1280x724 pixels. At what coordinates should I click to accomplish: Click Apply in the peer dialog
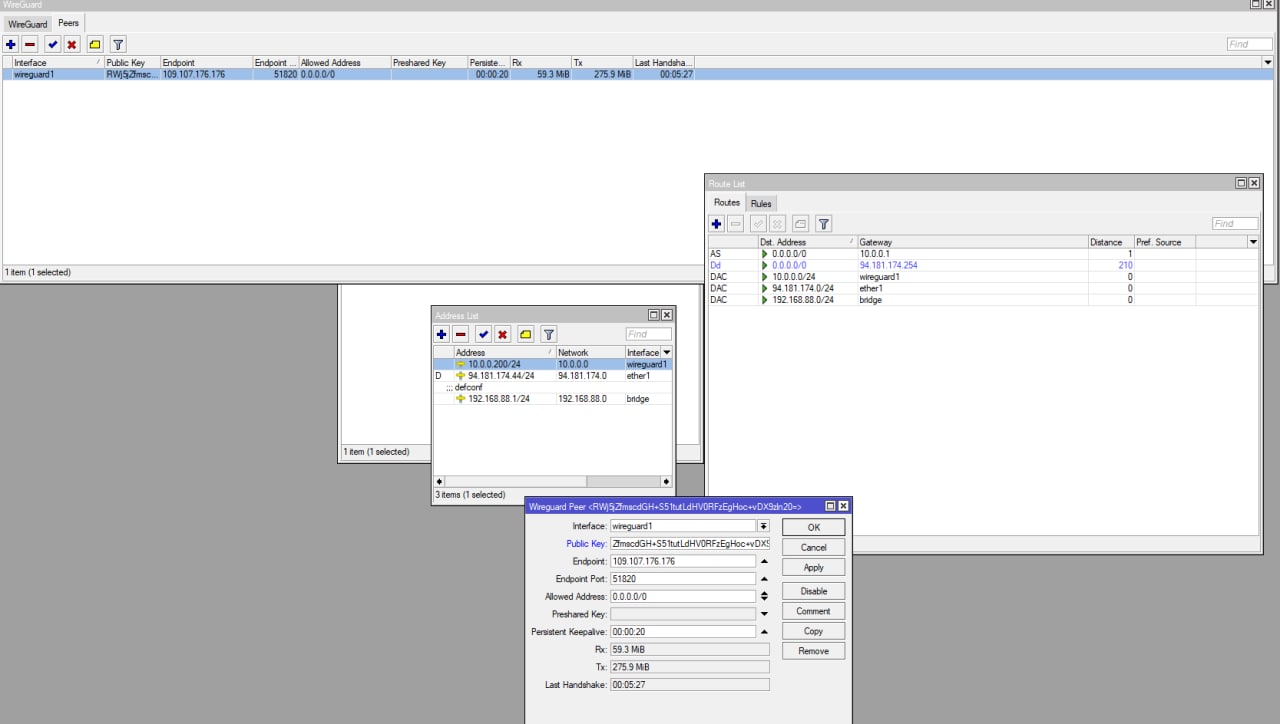pos(813,567)
